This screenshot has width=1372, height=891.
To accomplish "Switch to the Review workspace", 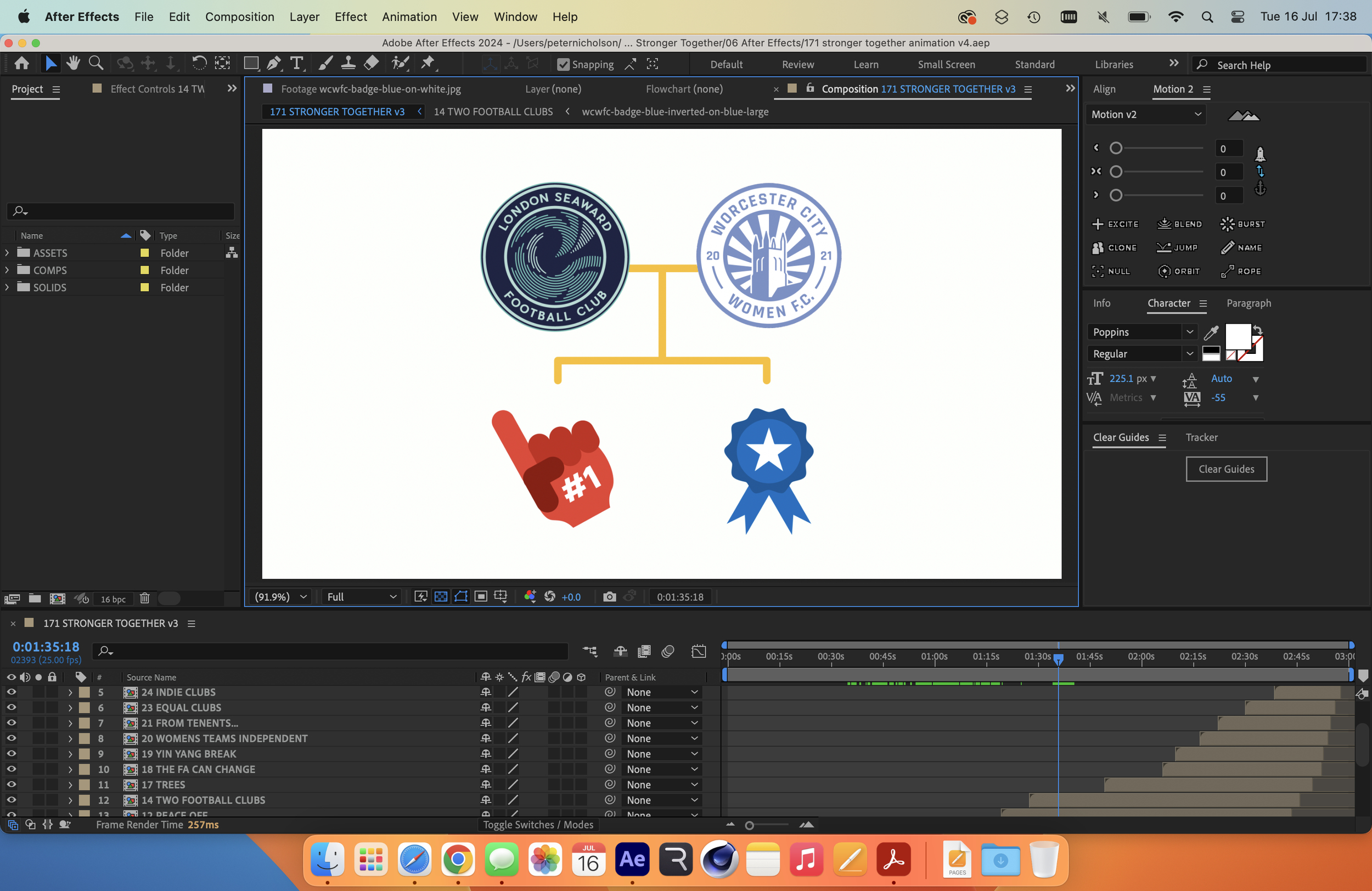I will pos(798,65).
